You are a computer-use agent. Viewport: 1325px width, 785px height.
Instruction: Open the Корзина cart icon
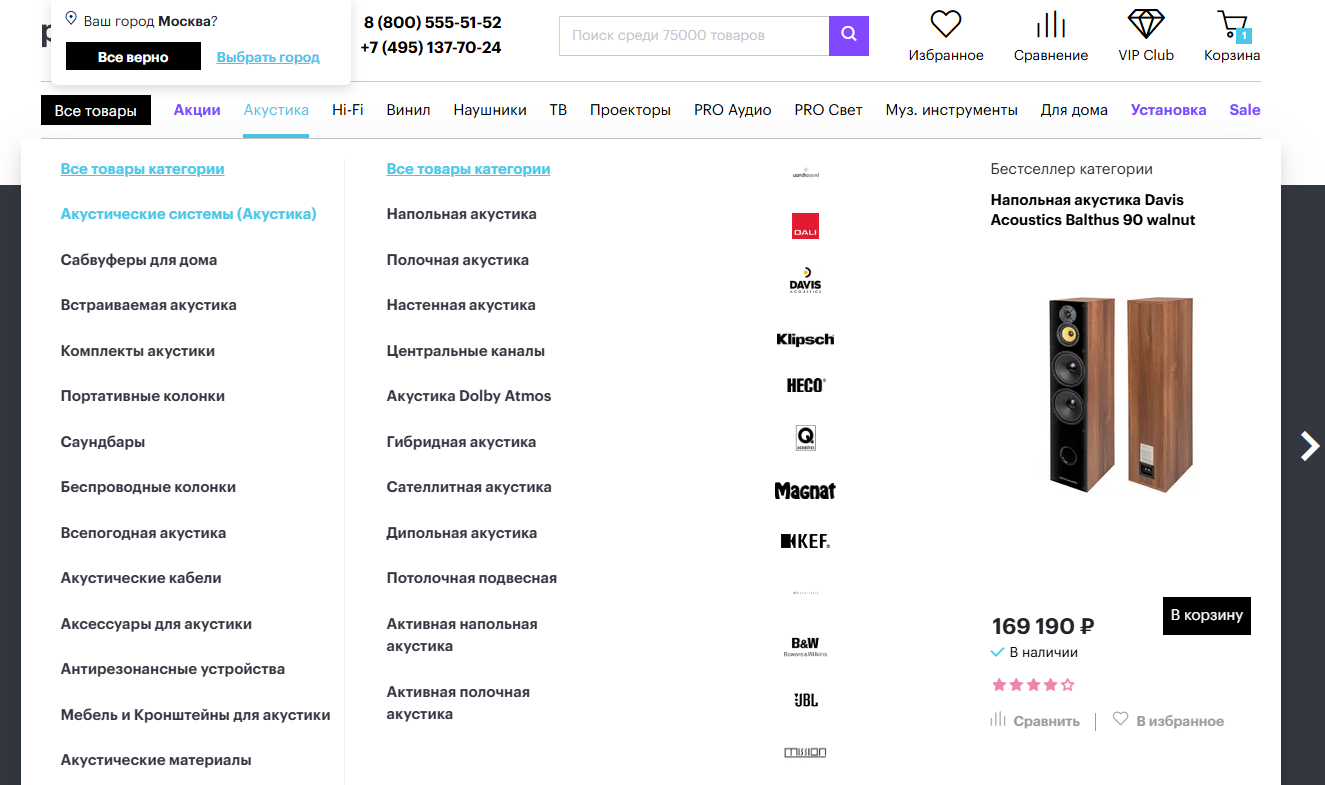click(x=1232, y=25)
